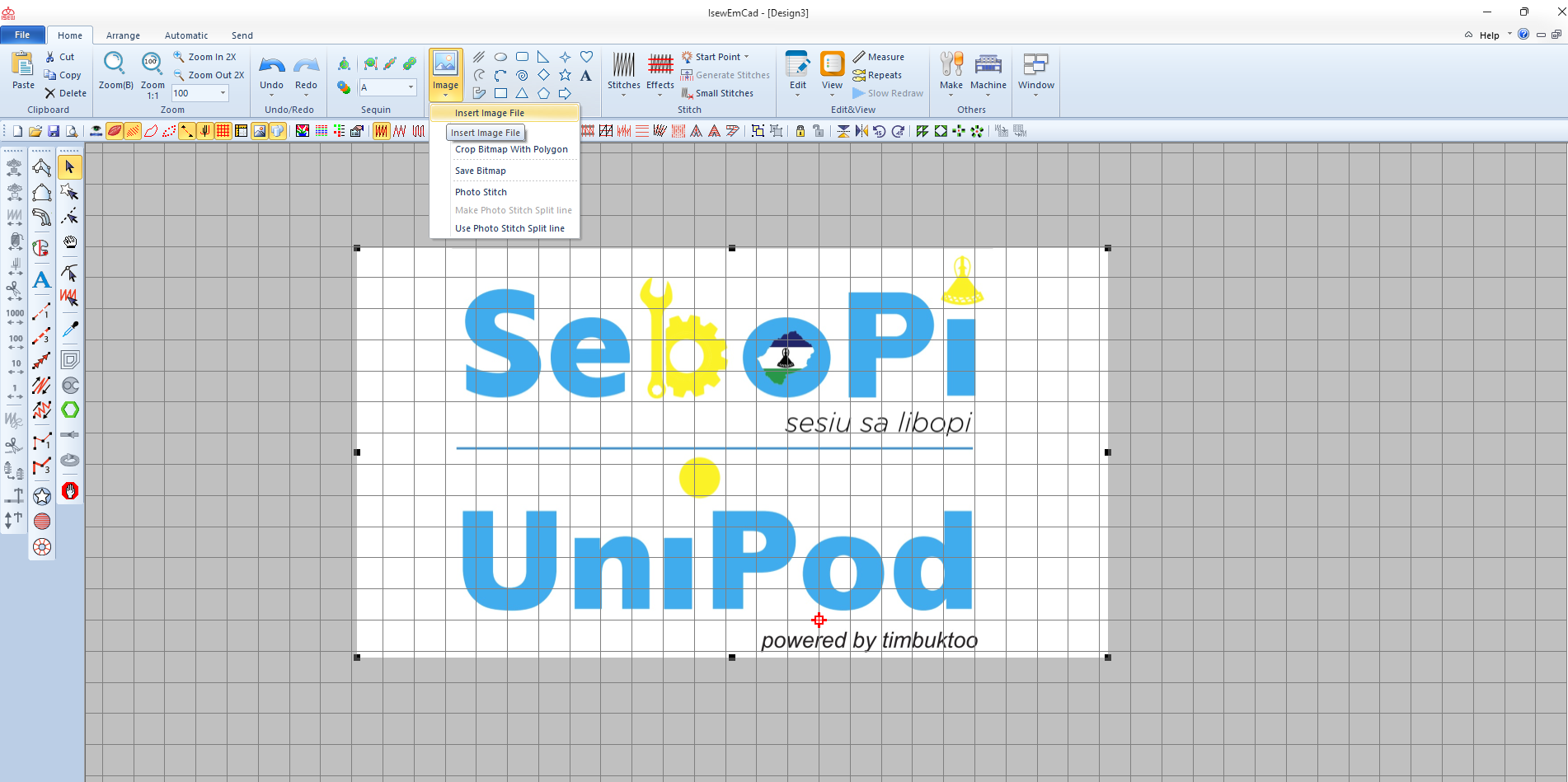Toggle red zigzag stitch view button
The image size is (1568, 782).
381,131
